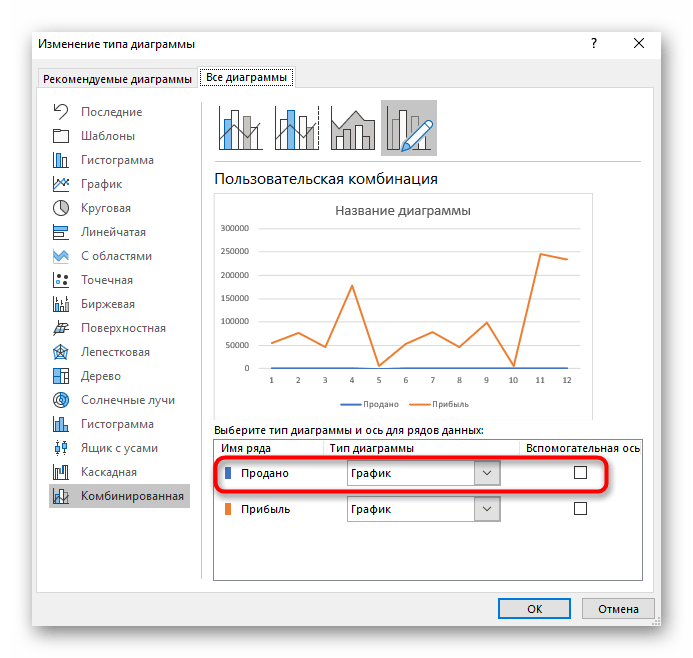Viewport: 693px width, 658px height.
Task: Click the Прибыль legend entry in preview
Action: coord(439,404)
